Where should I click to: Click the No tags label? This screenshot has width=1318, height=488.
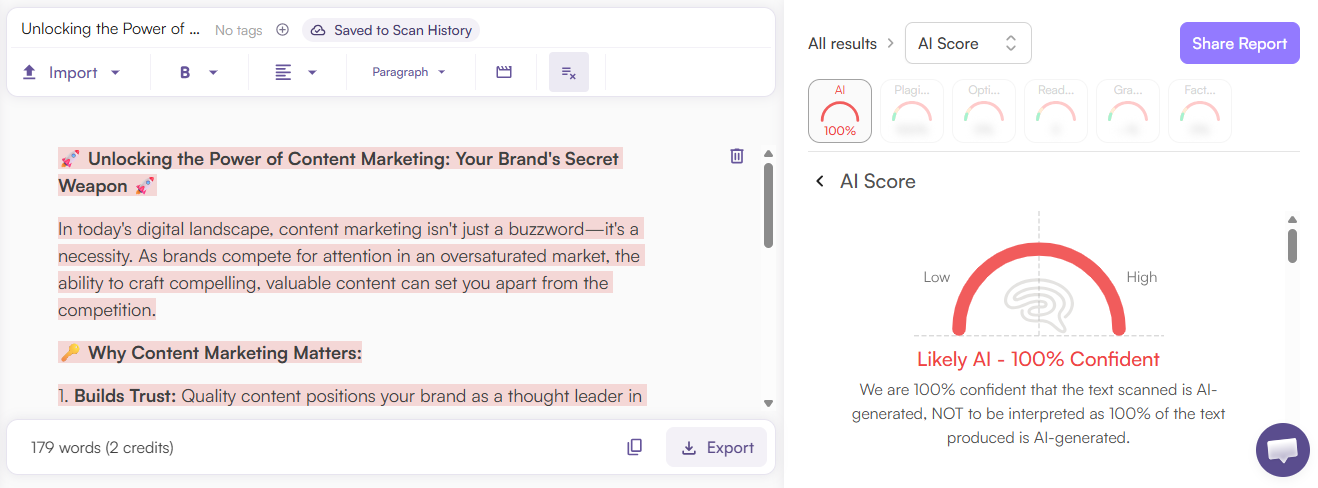pos(239,30)
